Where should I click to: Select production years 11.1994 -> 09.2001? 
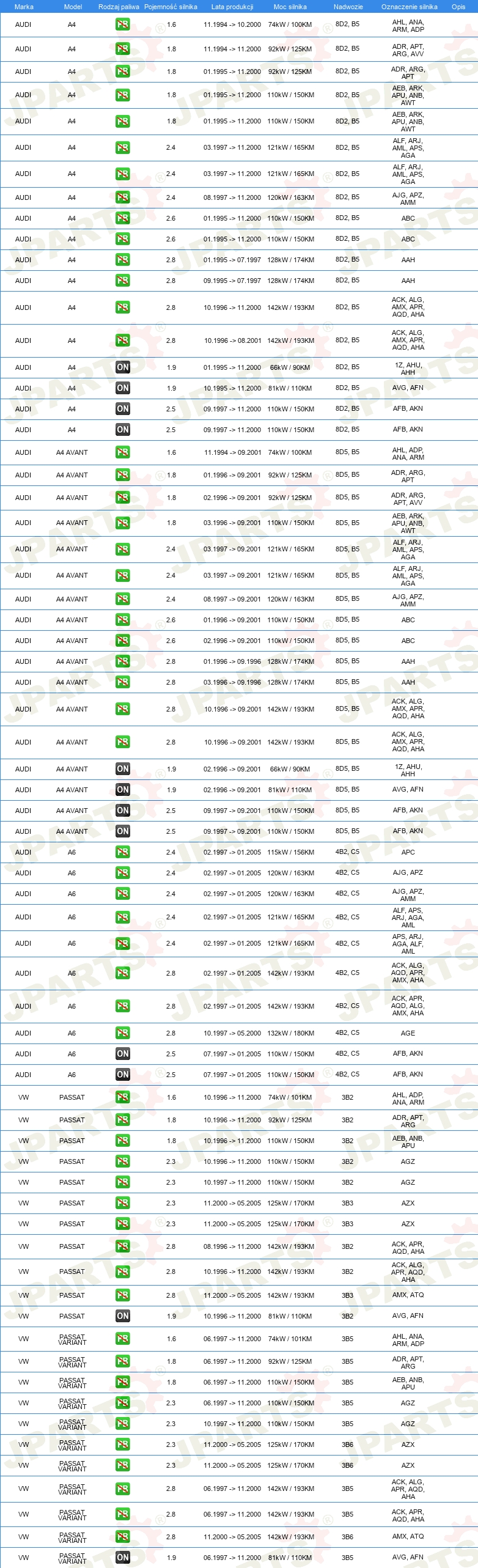(x=232, y=453)
